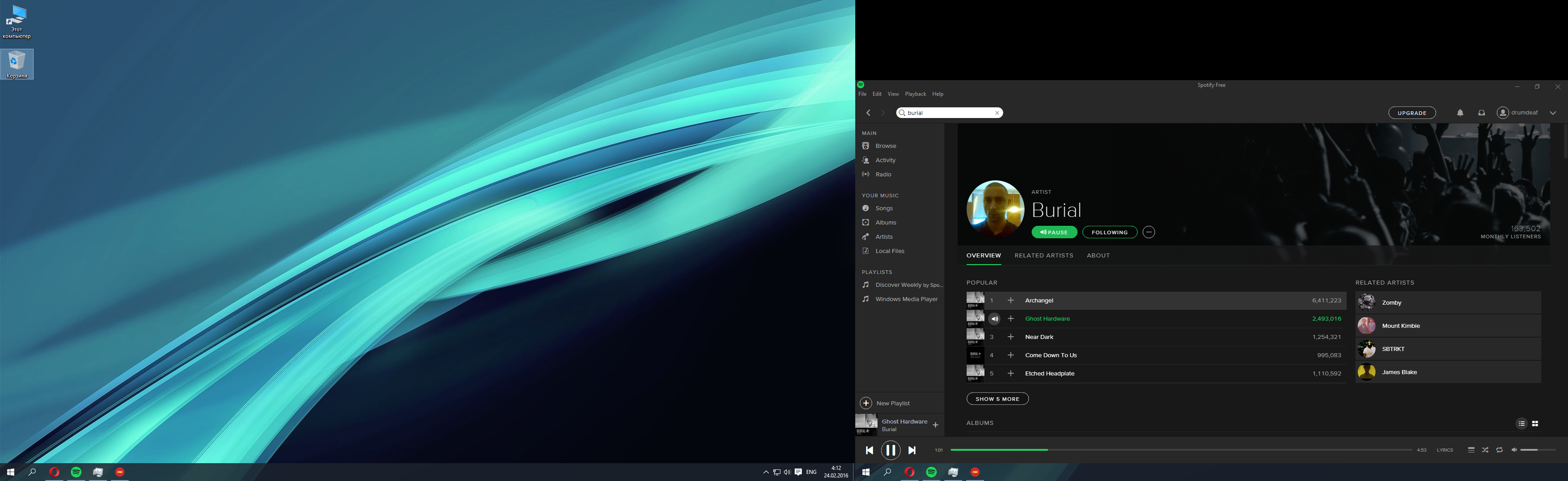
Task: Clear the burial search field
Action: 997,113
